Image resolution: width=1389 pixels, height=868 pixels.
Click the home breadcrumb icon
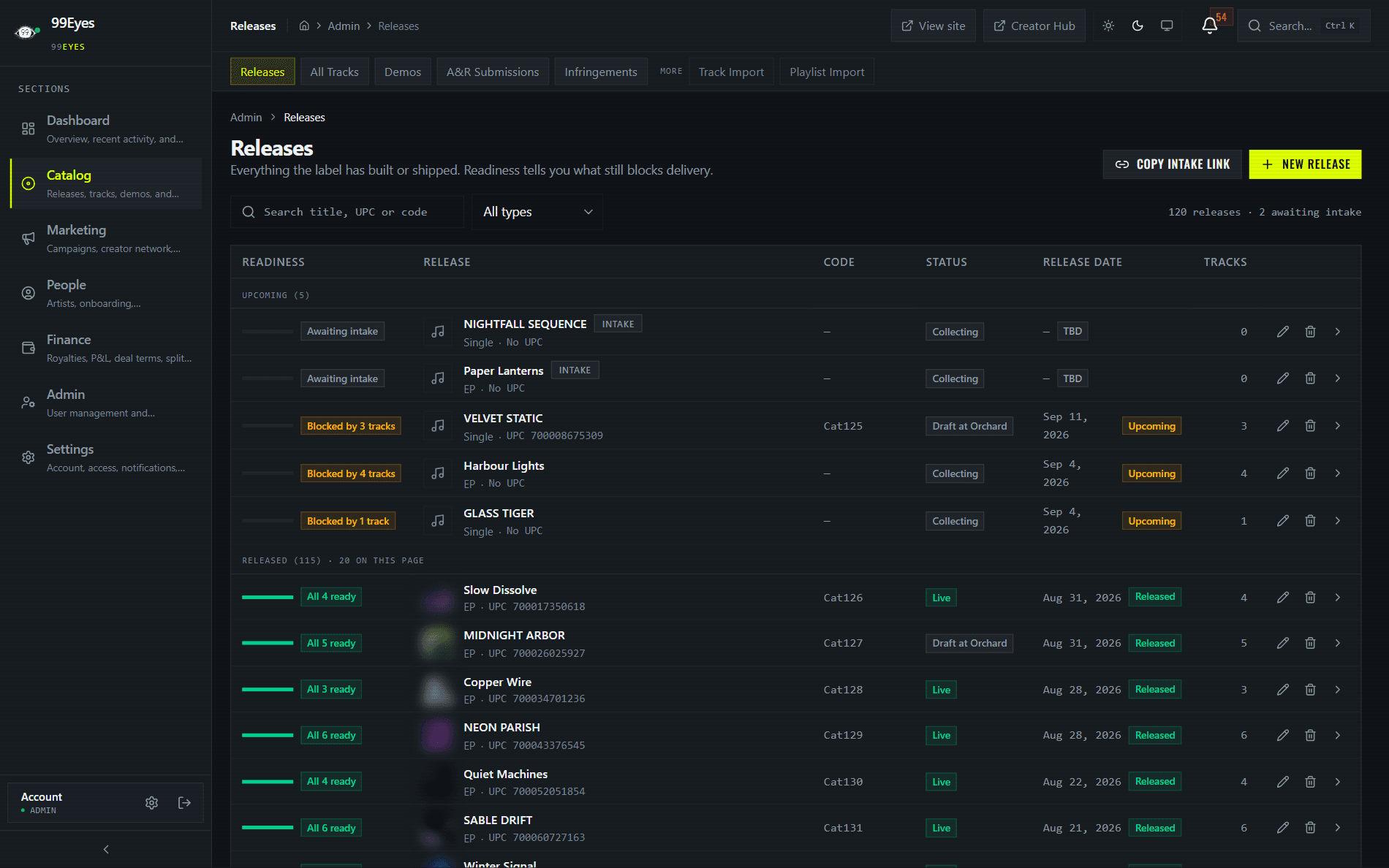point(304,26)
